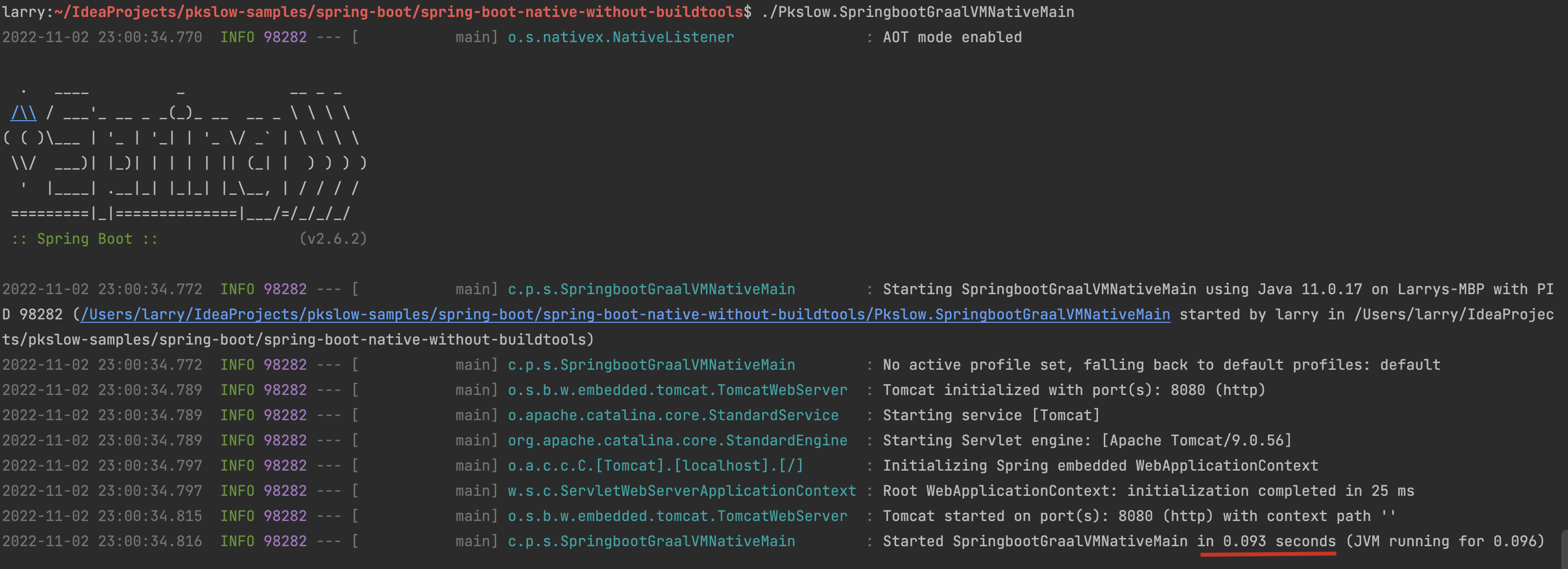Click the o.s.nativex.NativeListener logger name
The height and width of the screenshot is (569, 1568).
[621, 37]
